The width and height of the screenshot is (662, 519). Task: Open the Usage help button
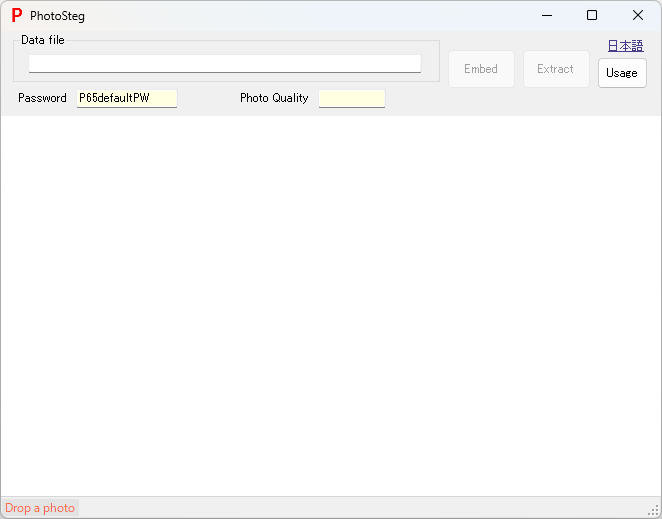622,73
